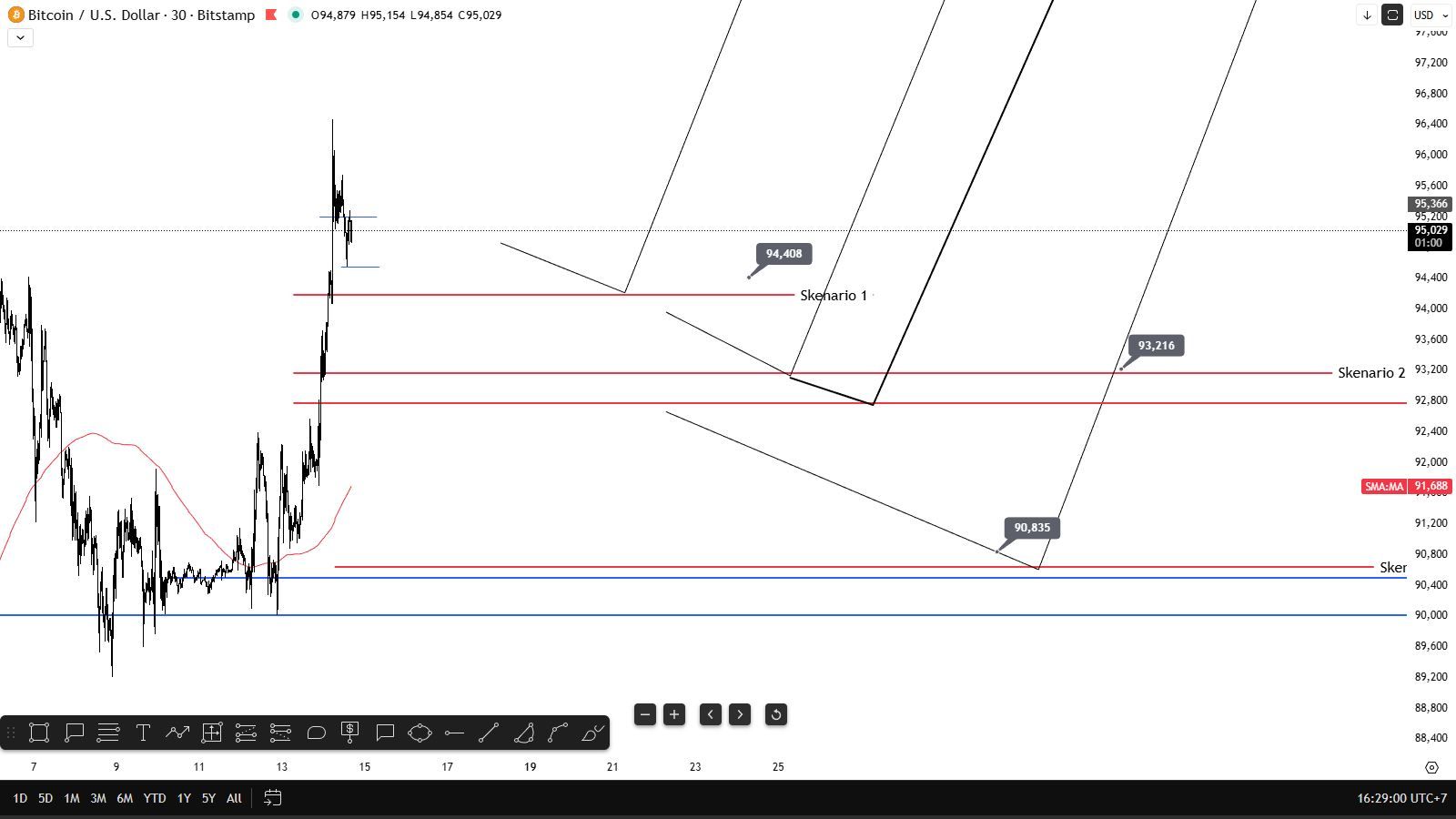Select the rectangle shape tool
The image size is (1456, 819).
pos(39,733)
